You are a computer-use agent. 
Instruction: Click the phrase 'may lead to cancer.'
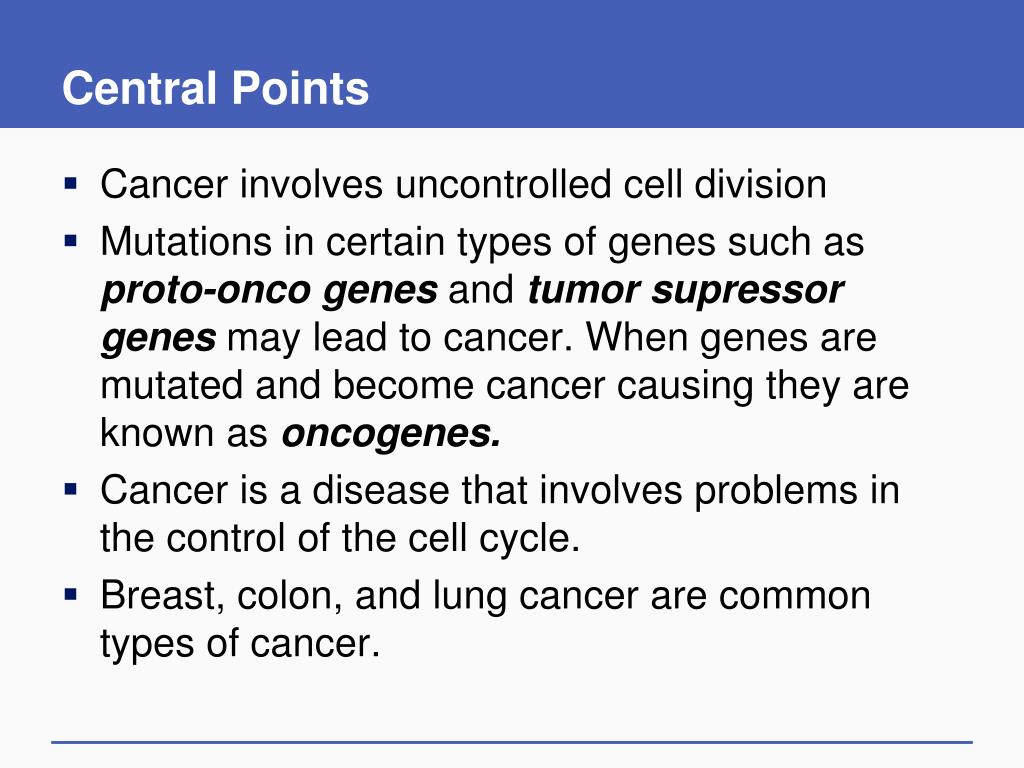(x=400, y=338)
